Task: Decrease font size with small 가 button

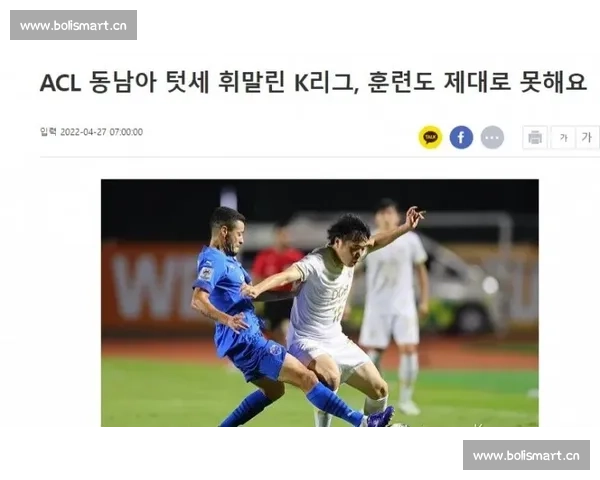Action: [x=563, y=137]
